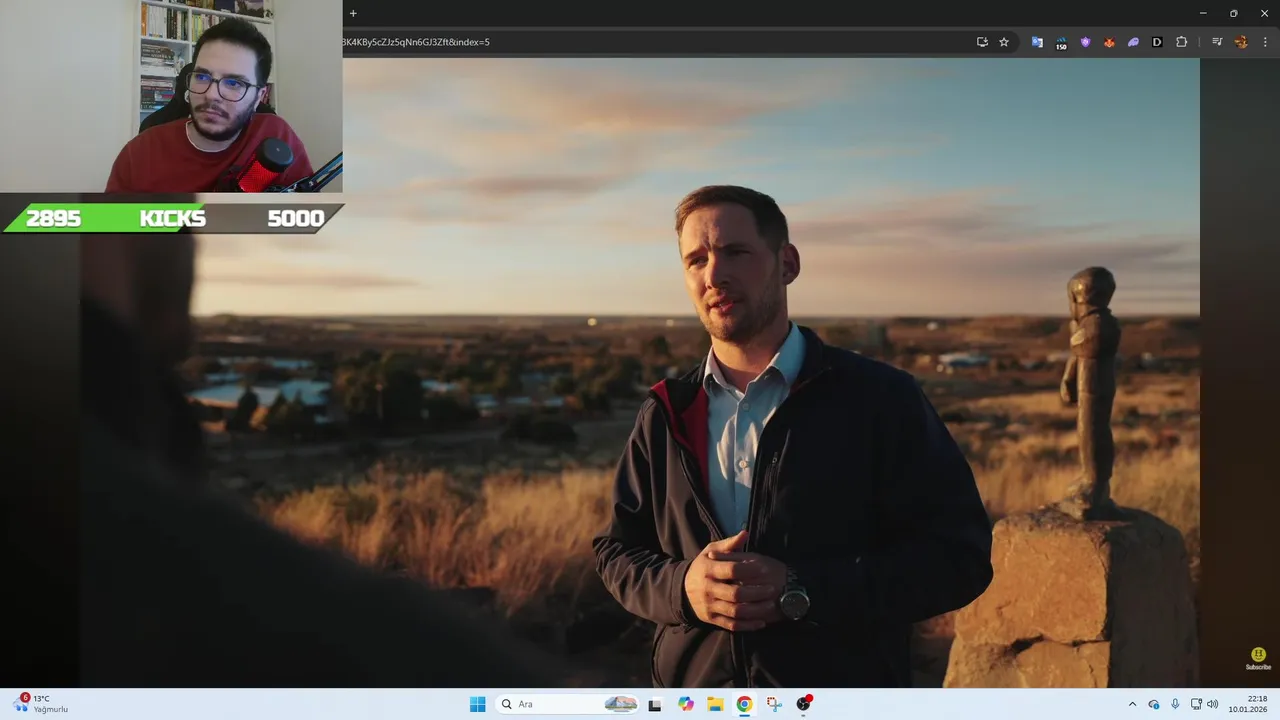This screenshot has width=1280, height=720.
Task: Open File Explorer from the taskbar
Action: click(715, 704)
